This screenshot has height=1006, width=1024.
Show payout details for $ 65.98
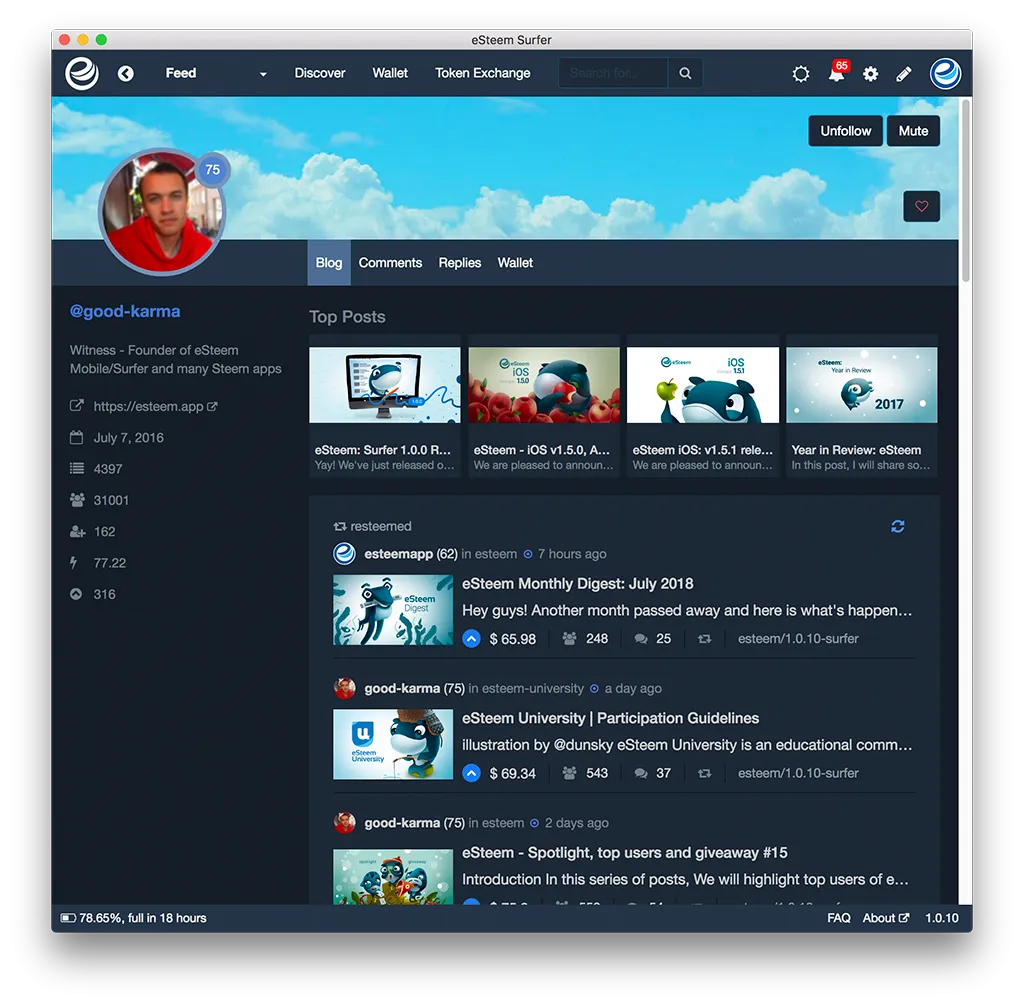tap(513, 639)
